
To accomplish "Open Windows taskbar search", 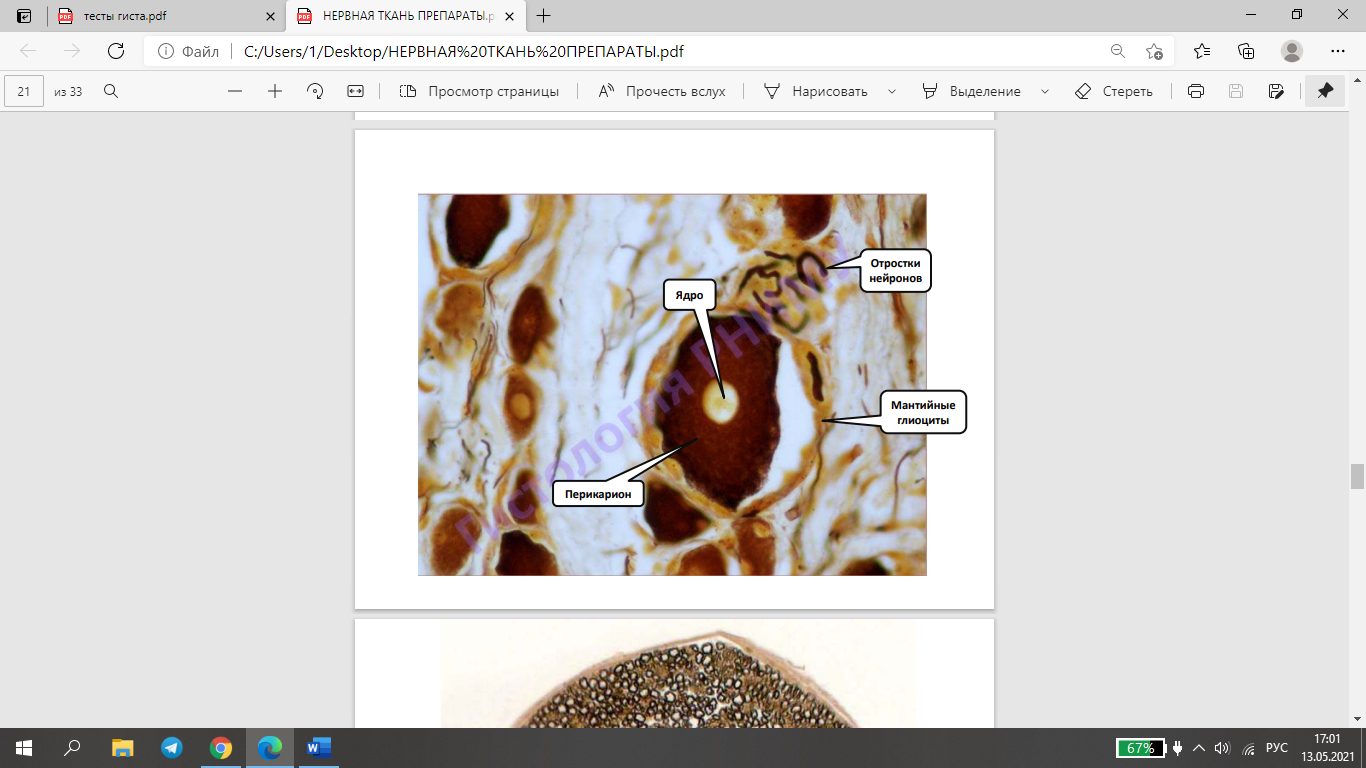I will pos(72,748).
